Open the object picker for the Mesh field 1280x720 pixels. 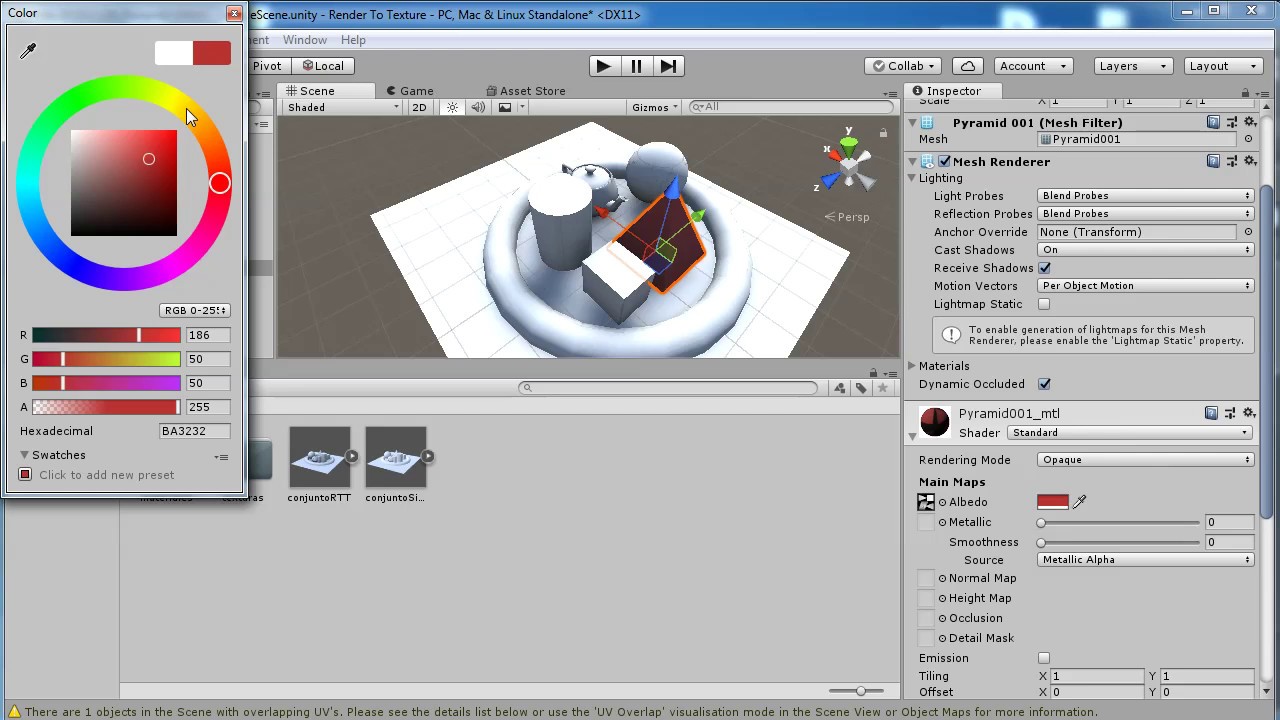click(x=1248, y=140)
